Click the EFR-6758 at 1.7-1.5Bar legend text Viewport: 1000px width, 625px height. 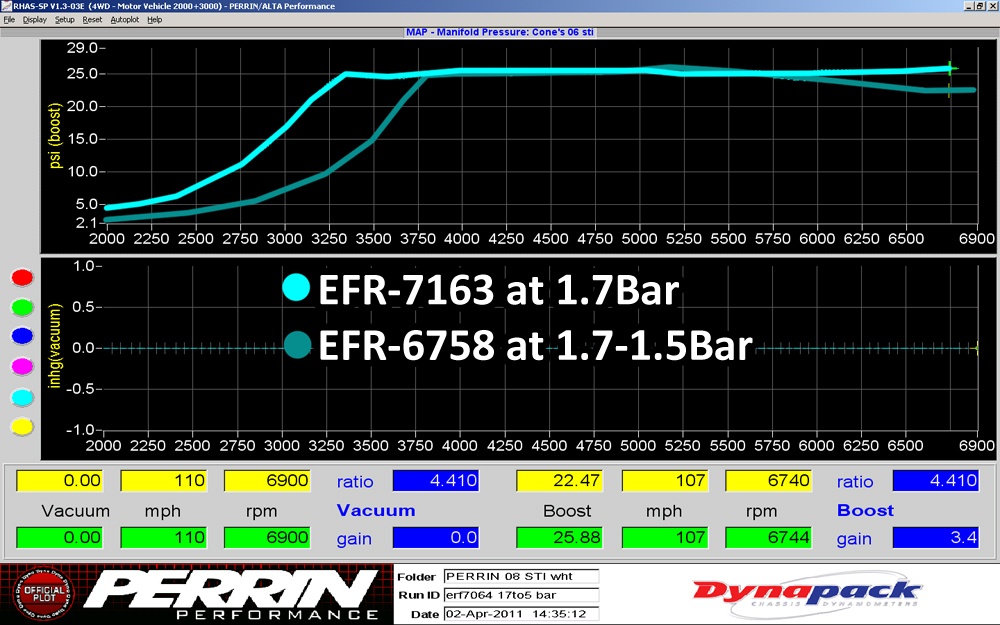click(x=536, y=345)
